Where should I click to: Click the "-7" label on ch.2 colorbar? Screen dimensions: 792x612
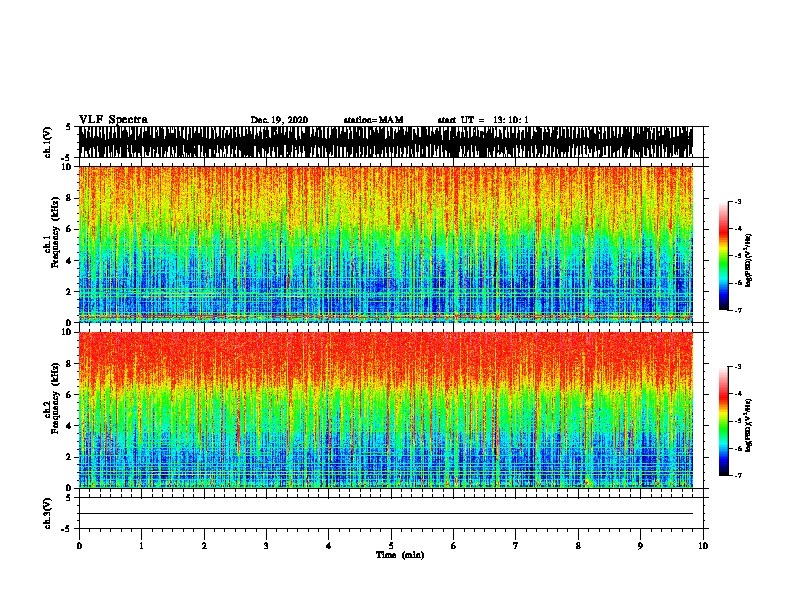(x=738, y=476)
